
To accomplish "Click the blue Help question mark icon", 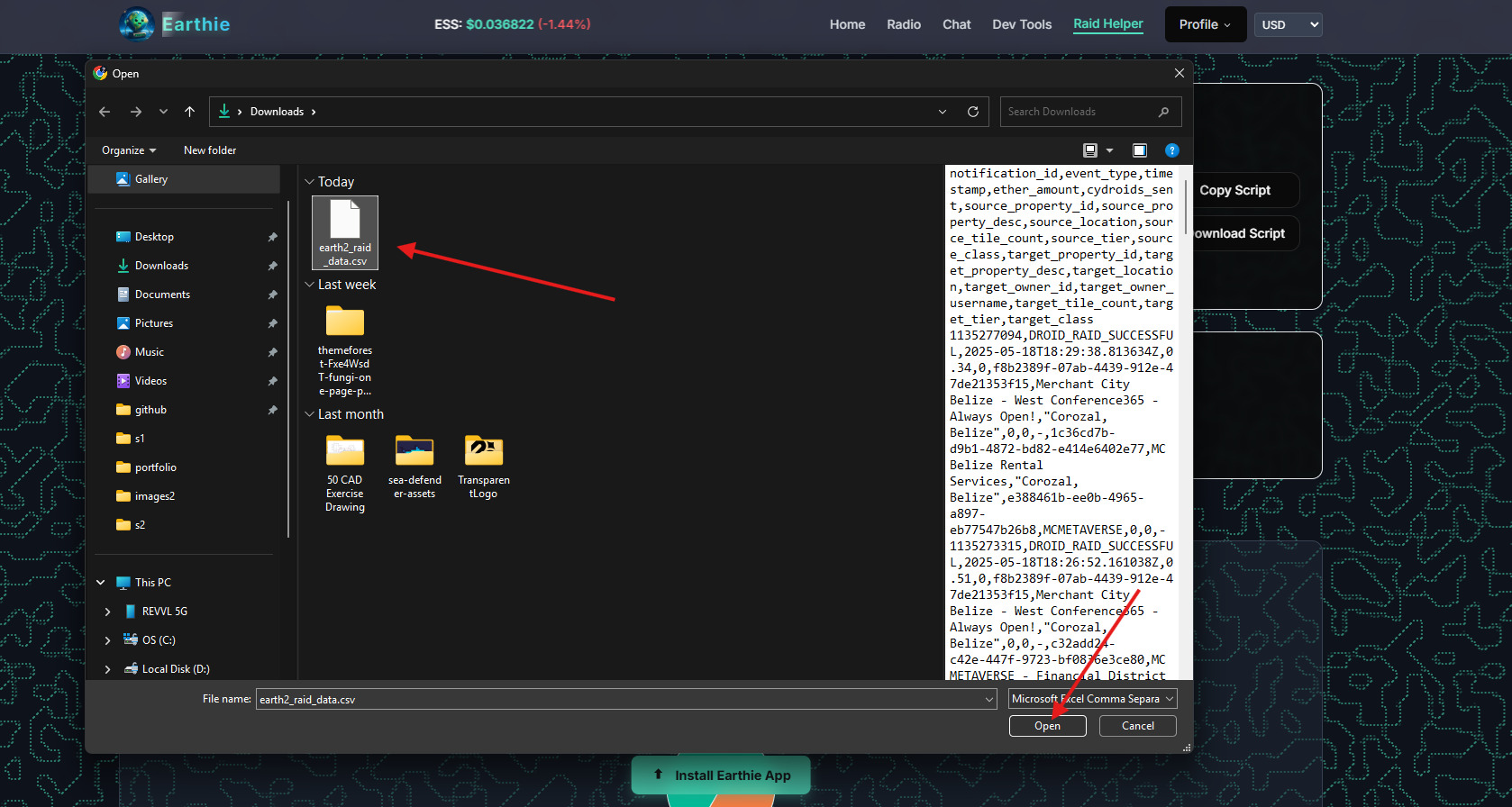I will click(1171, 150).
